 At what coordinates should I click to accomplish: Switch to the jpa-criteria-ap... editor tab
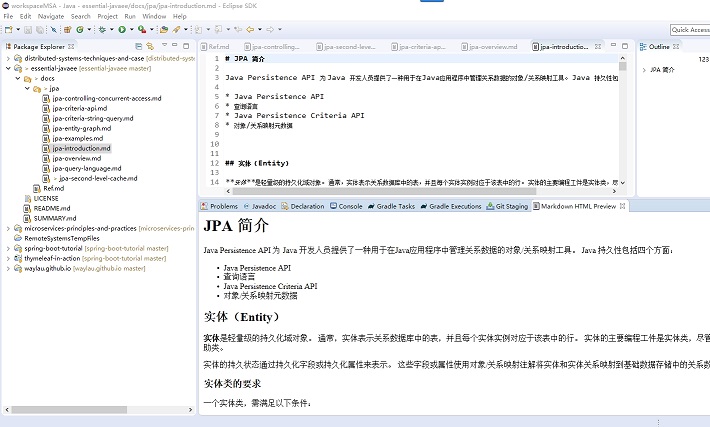[418, 46]
